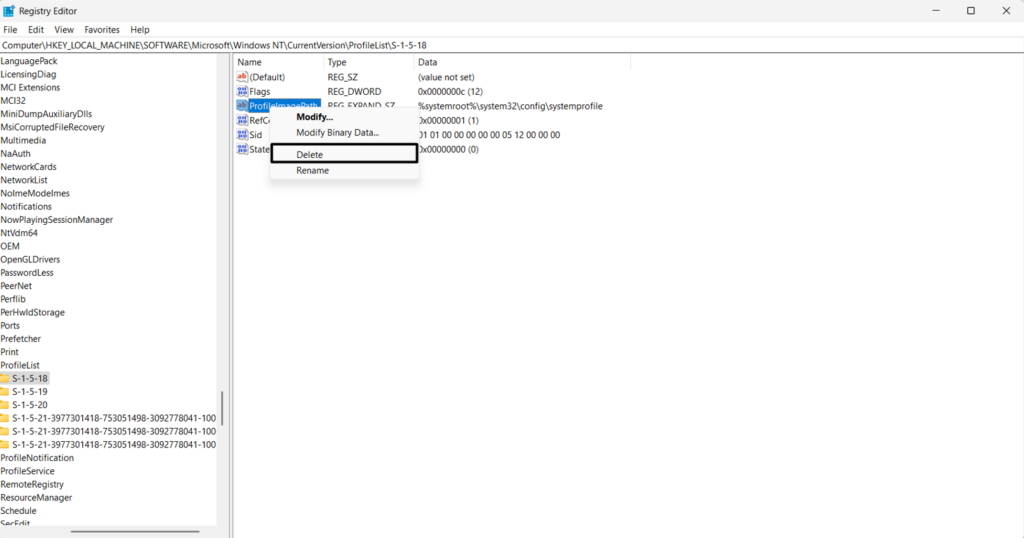This screenshot has height=538, width=1024.
Task: Click the ProfileImagePath string value icon
Action: pyautogui.click(x=242, y=105)
